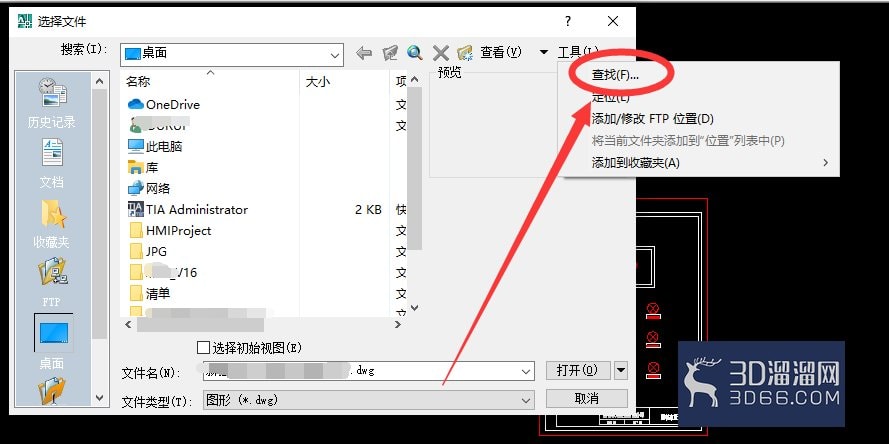The height and width of the screenshot is (444, 889).
Task: Open the 查看 view dropdown
Action: 544,53
